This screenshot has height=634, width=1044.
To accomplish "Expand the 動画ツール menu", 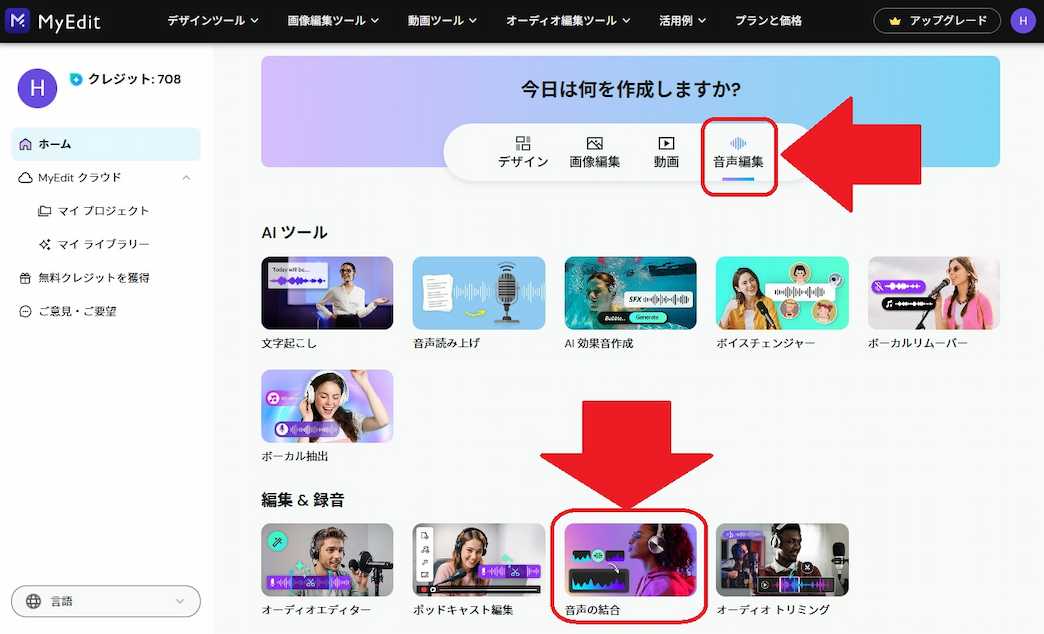I will point(443,20).
